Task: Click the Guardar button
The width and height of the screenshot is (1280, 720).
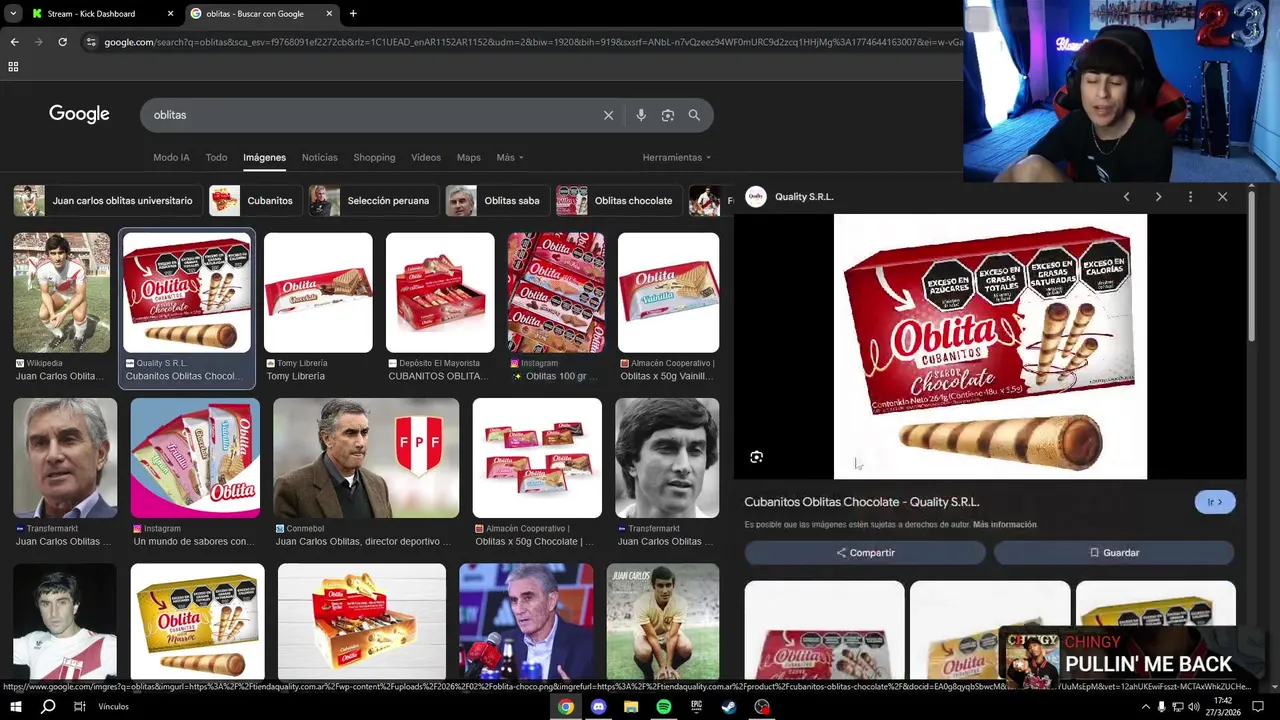Action: [x=1114, y=552]
